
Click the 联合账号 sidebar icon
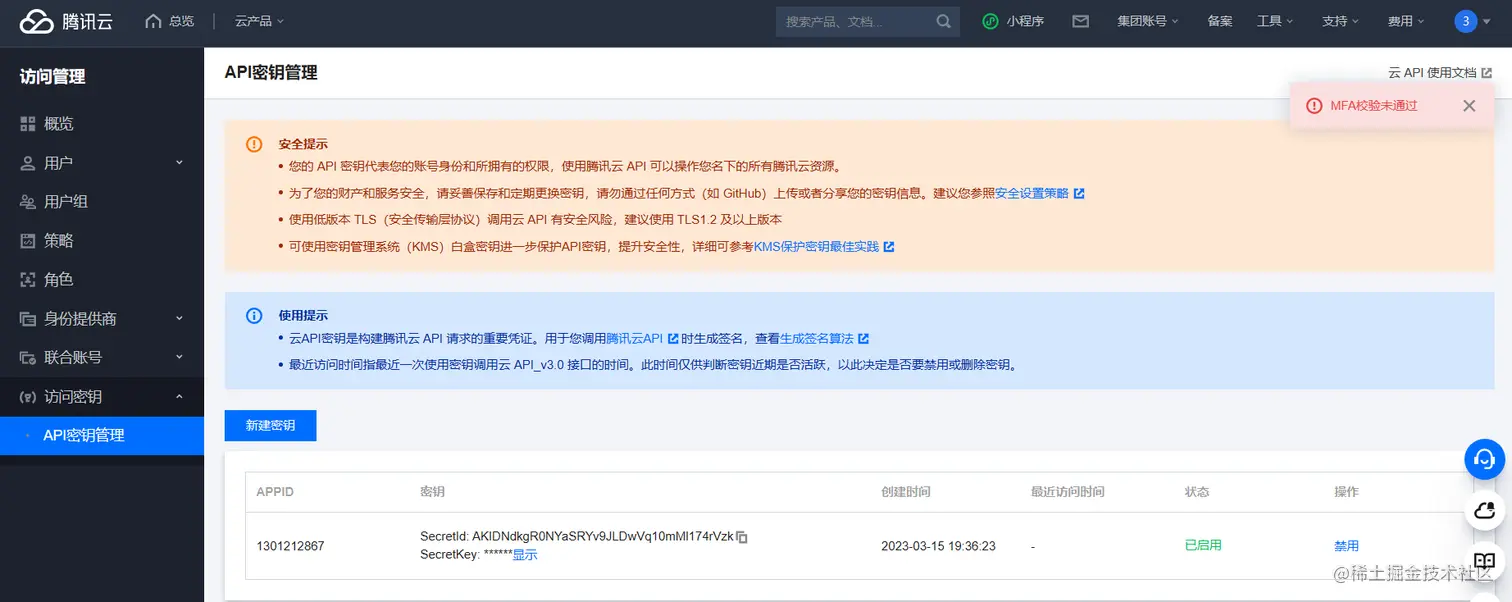point(27,357)
